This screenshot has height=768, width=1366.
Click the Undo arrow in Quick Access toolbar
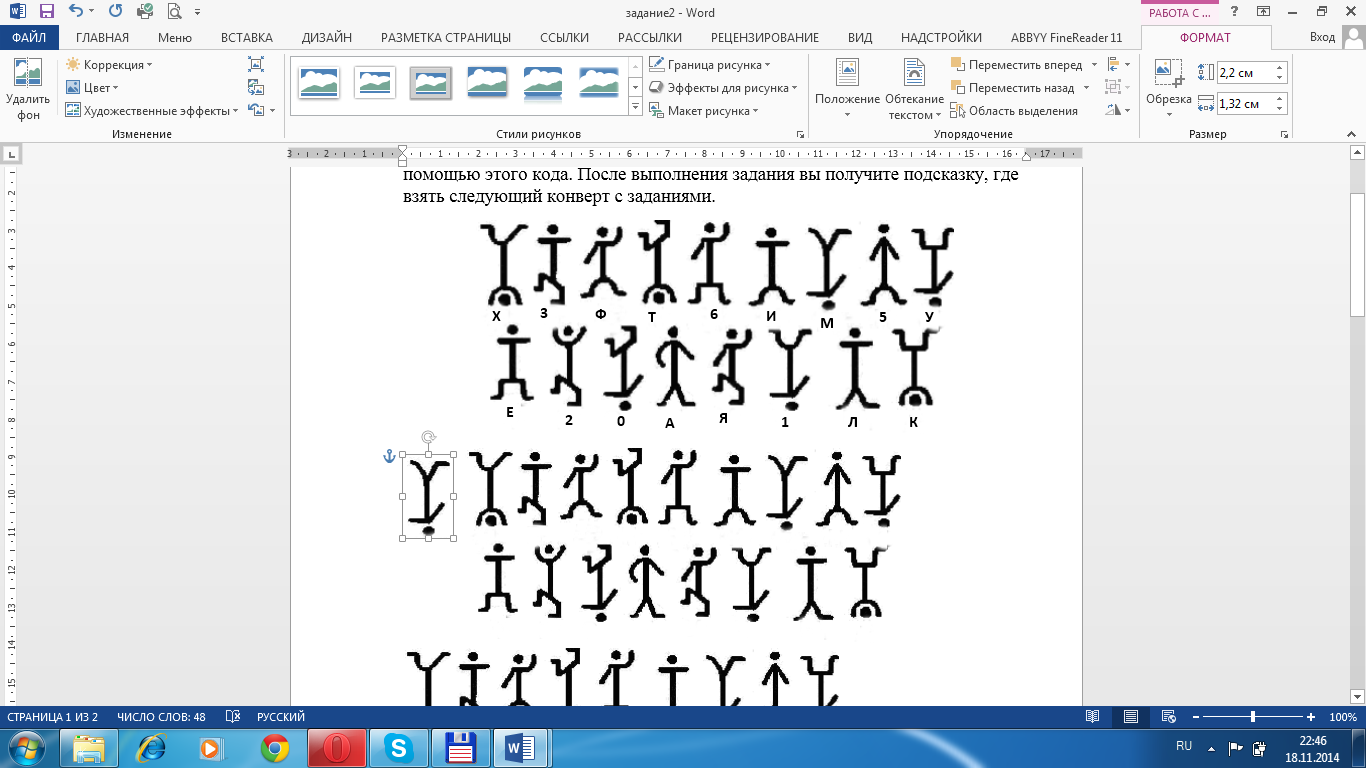point(76,12)
